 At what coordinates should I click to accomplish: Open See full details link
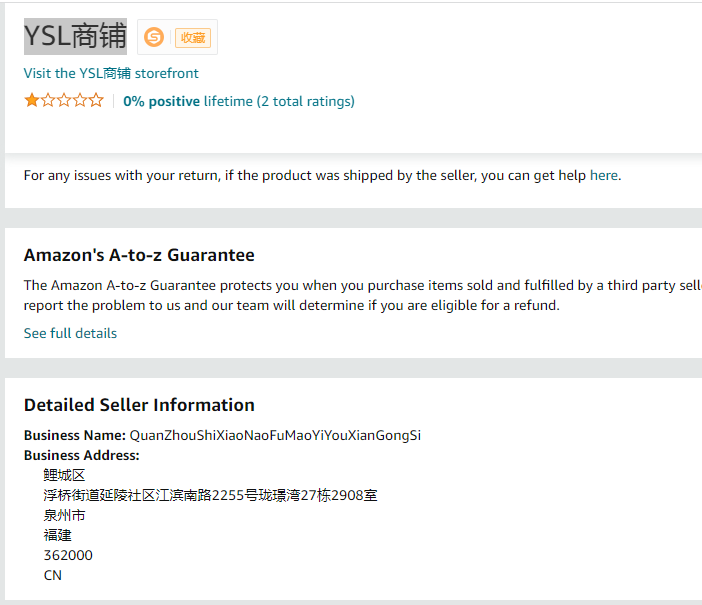pos(70,333)
